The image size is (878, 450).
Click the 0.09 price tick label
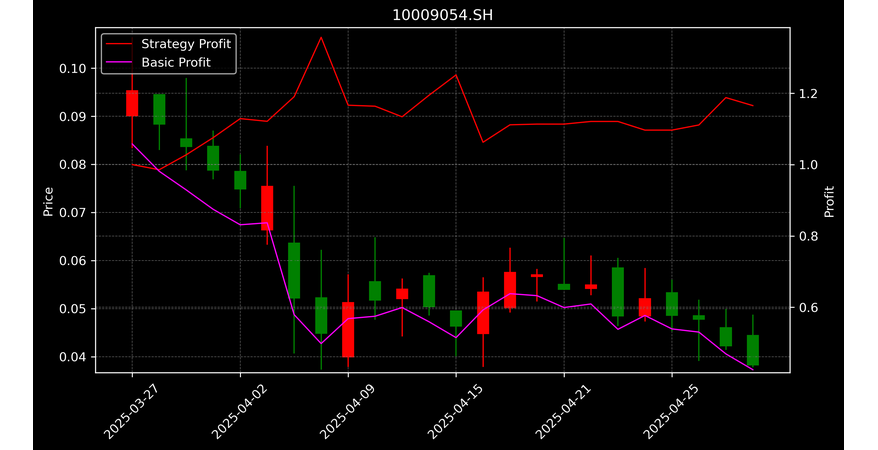coord(73,117)
